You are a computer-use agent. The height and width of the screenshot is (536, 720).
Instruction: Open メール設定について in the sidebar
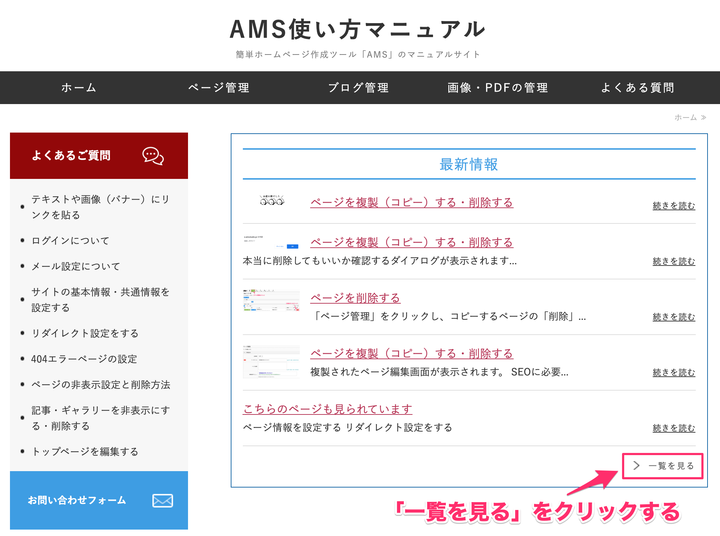[x=75, y=267]
